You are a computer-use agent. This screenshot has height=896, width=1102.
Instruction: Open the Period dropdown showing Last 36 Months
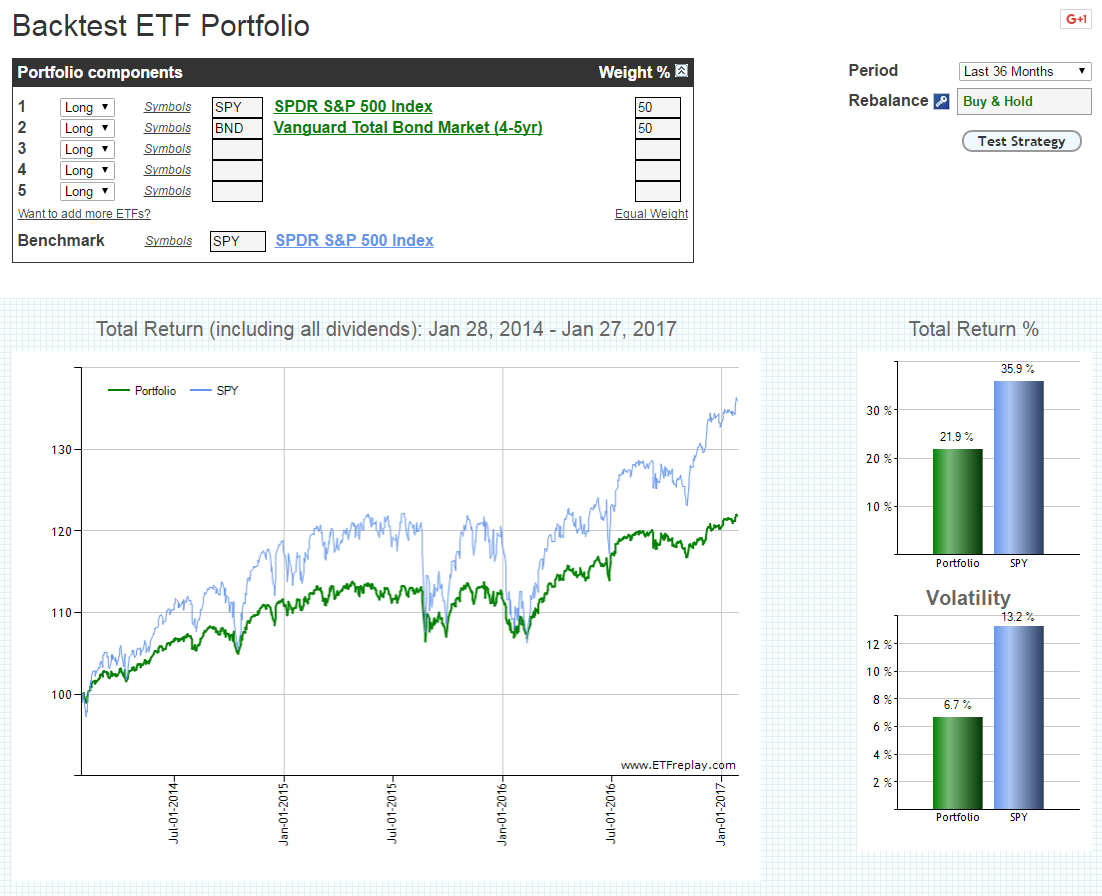(x=1024, y=71)
